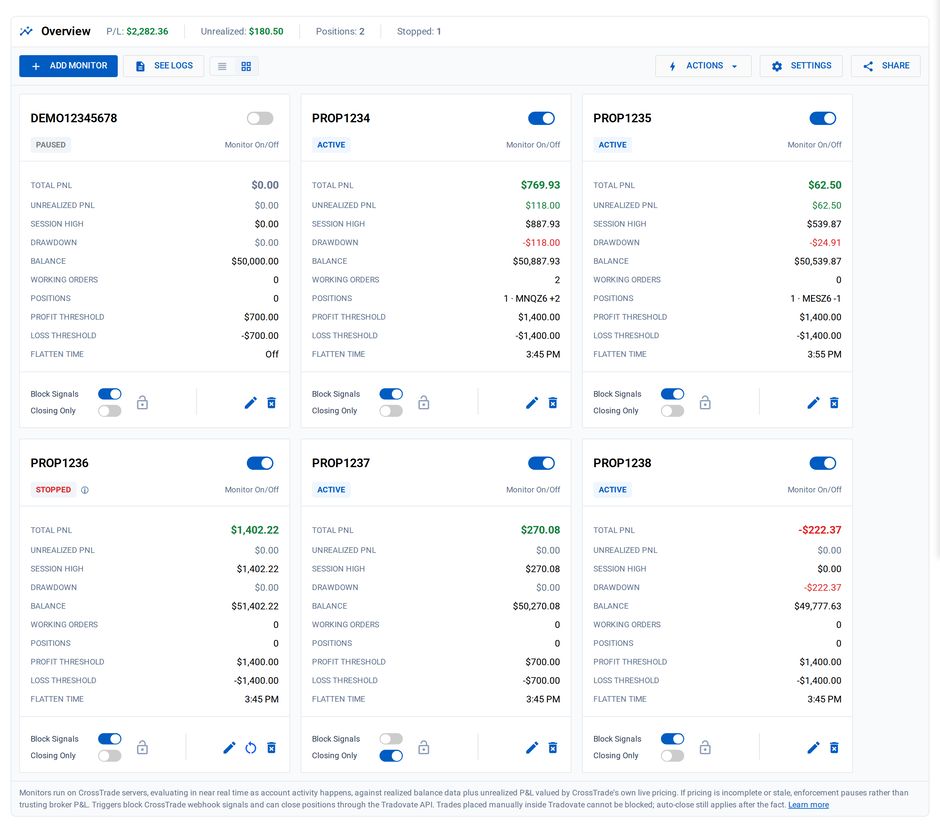Screen dimensions: 940x828
Task: Enable Closing Only on PROP1234
Action: (x=391, y=411)
